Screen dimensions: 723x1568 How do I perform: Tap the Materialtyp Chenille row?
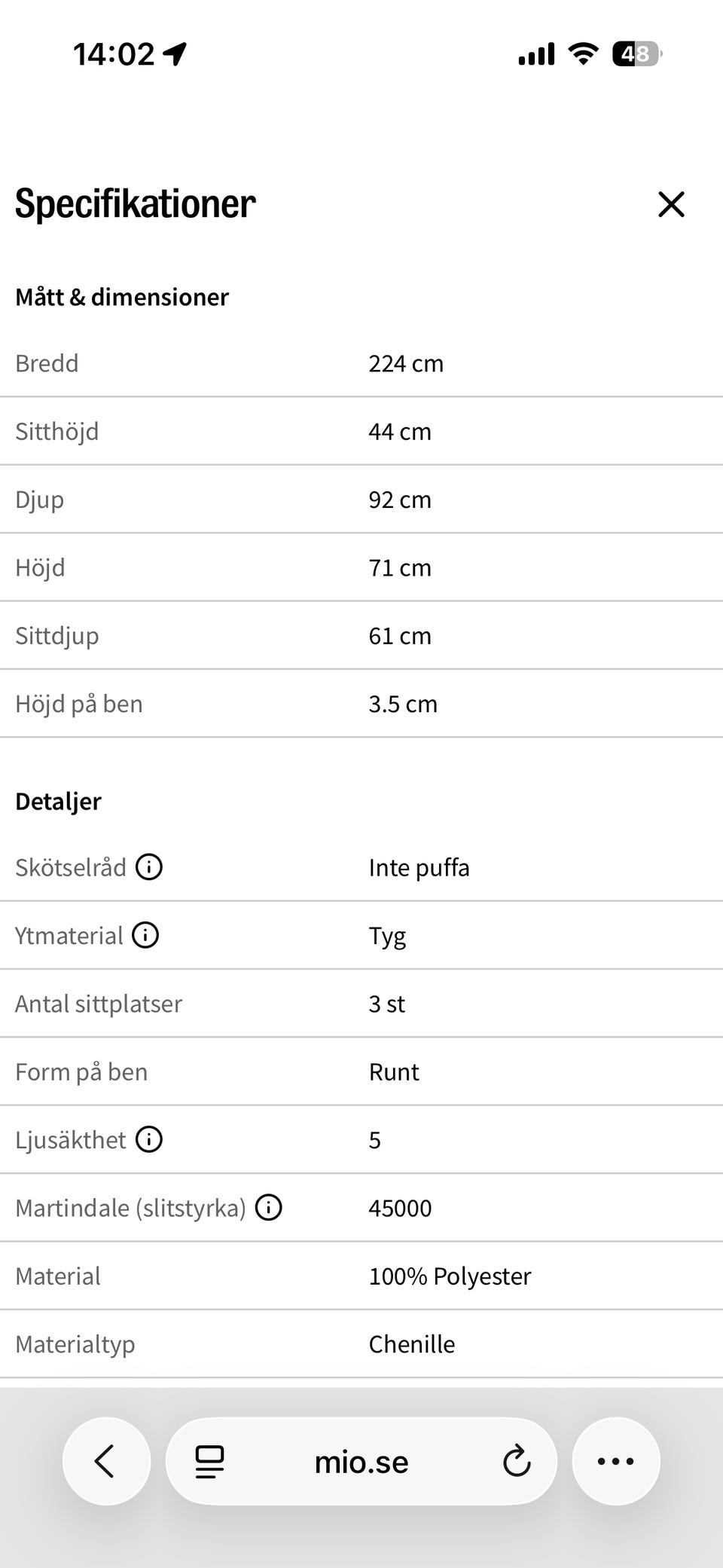pos(361,1344)
